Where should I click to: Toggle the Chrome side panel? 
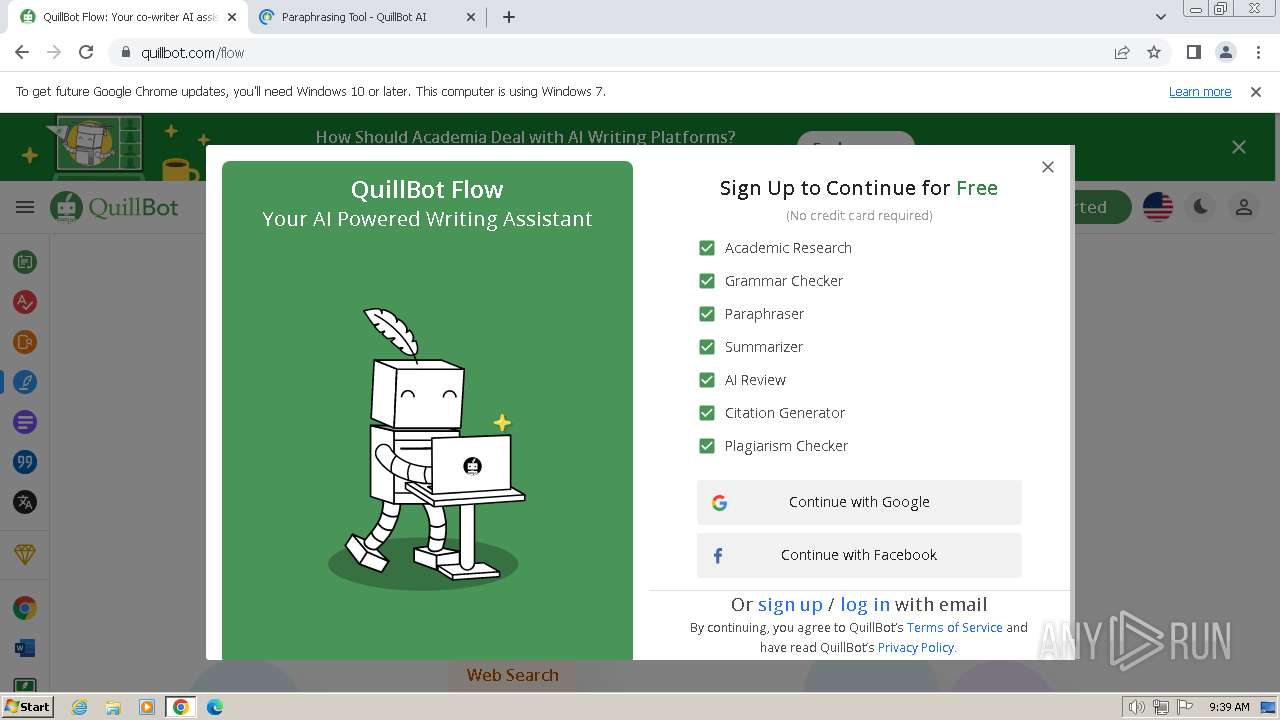[x=1193, y=53]
